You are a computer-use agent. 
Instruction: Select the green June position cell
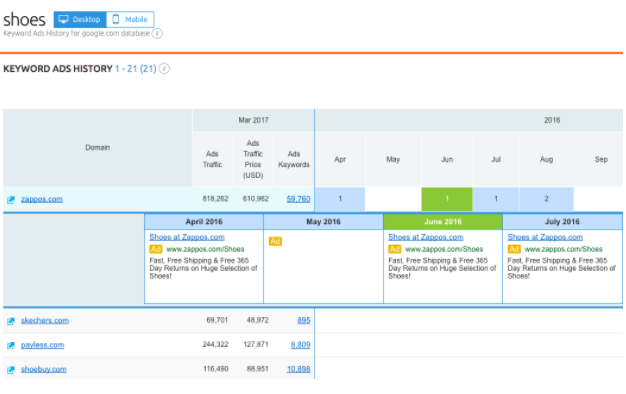click(447, 199)
